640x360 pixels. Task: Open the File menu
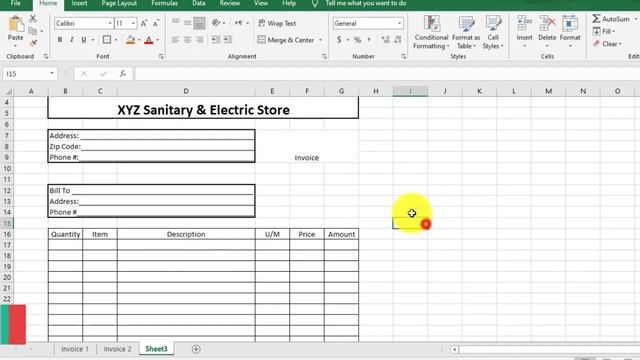(x=16, y=3)
